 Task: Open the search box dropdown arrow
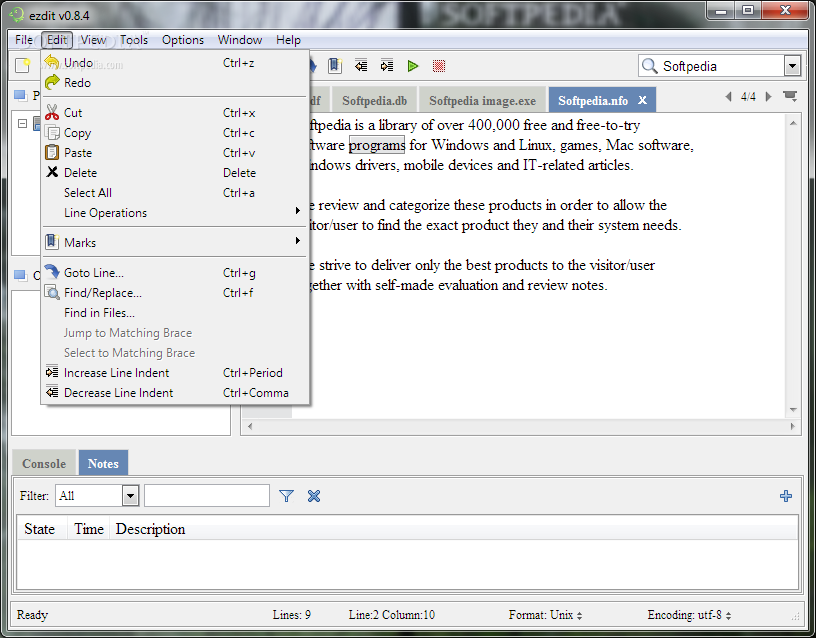click(x=792, y=66)
